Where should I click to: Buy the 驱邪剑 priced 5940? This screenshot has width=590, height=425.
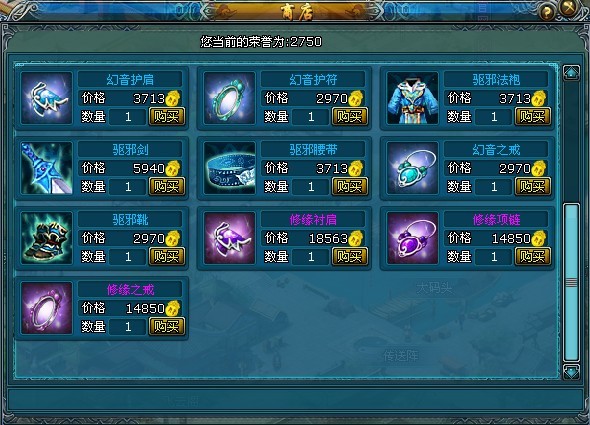[167, 186]
